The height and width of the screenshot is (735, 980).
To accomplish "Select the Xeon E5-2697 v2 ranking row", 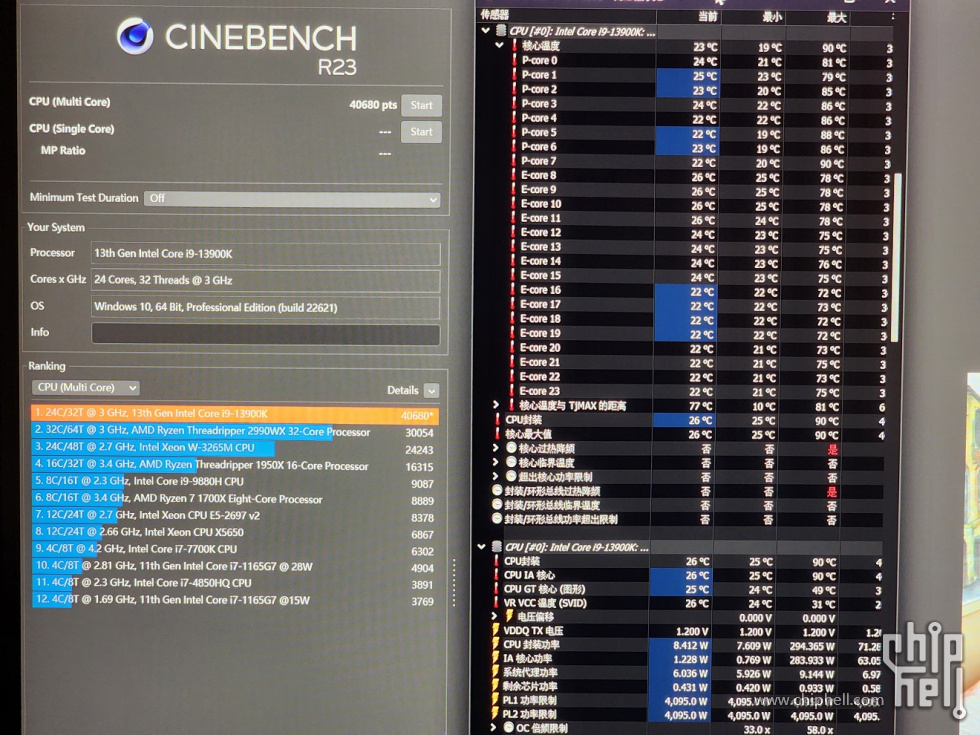I will pos(235,516).
